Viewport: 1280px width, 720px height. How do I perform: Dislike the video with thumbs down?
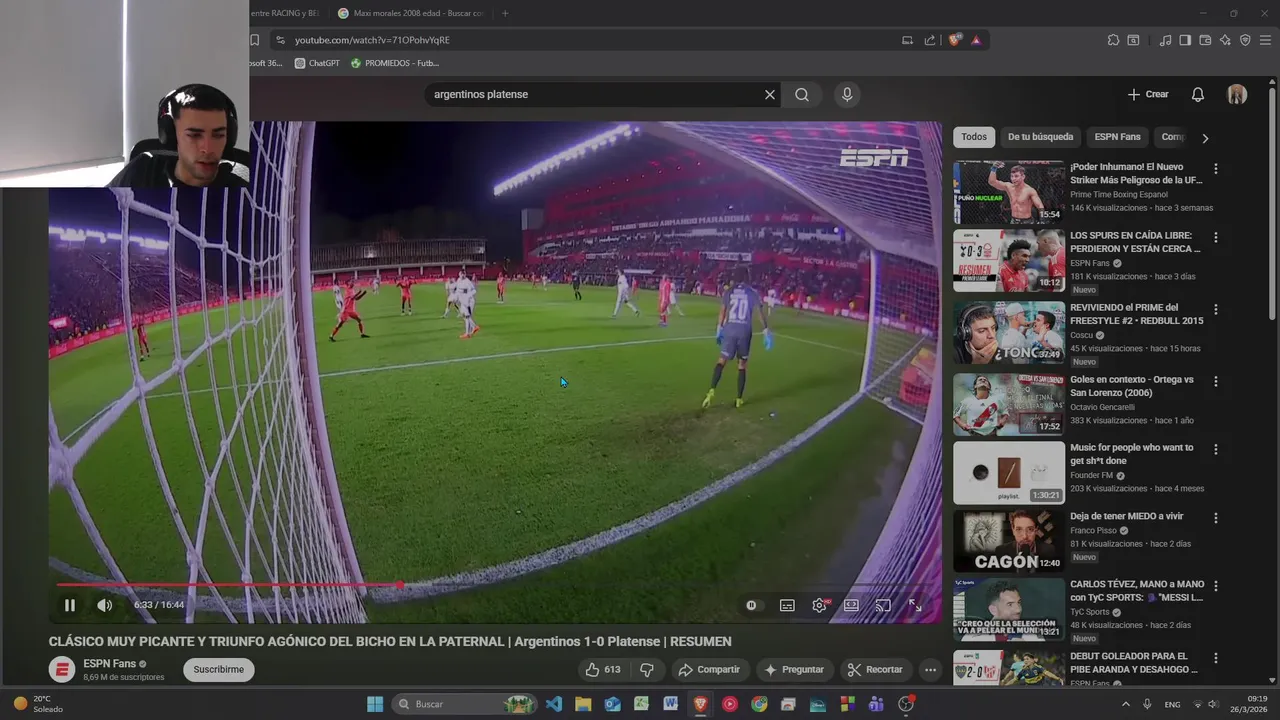(x=647, y=670)
